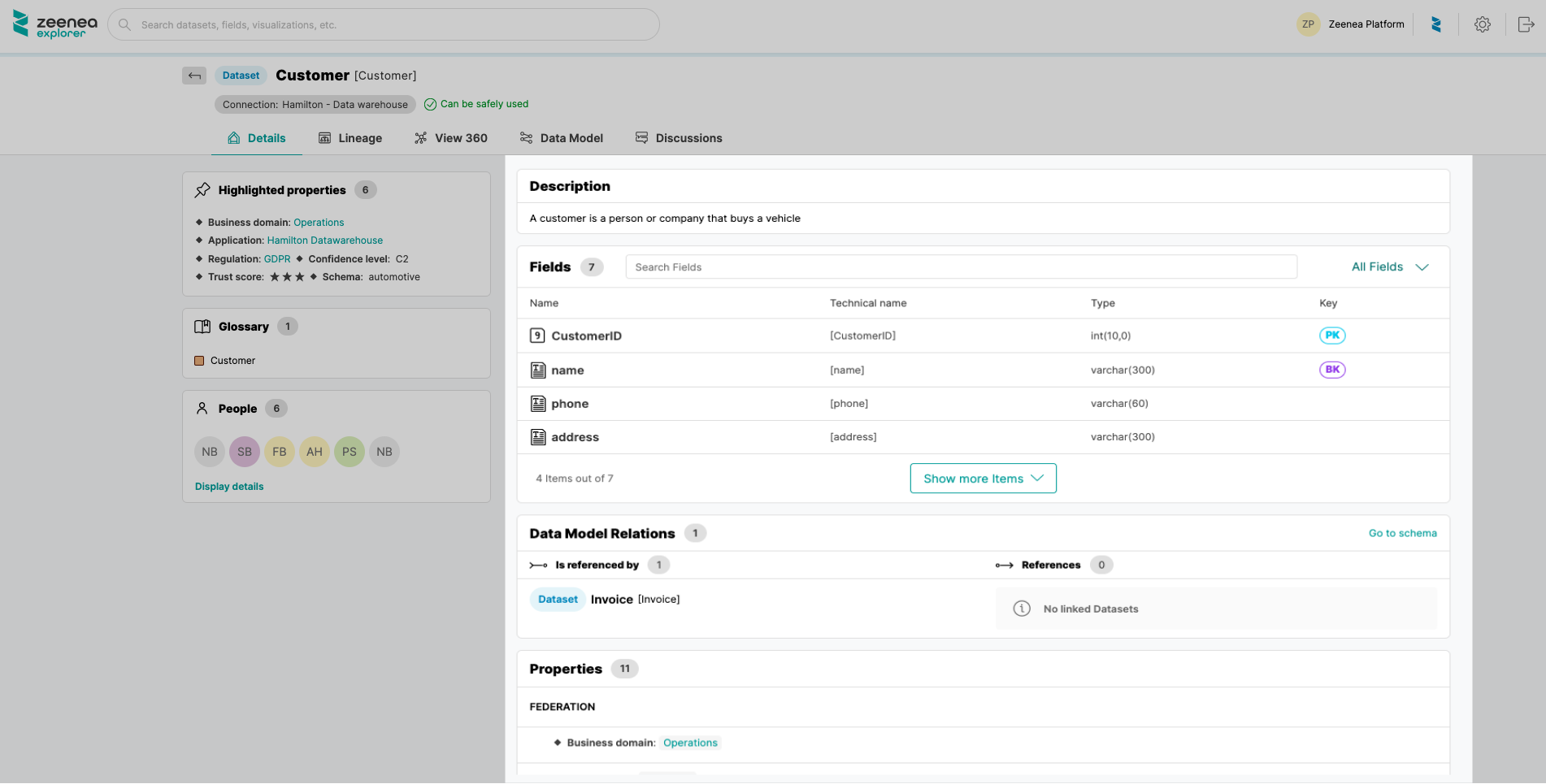The image size is (1546, 784).
Task: Focus the global search input
Action: [384, 24]
